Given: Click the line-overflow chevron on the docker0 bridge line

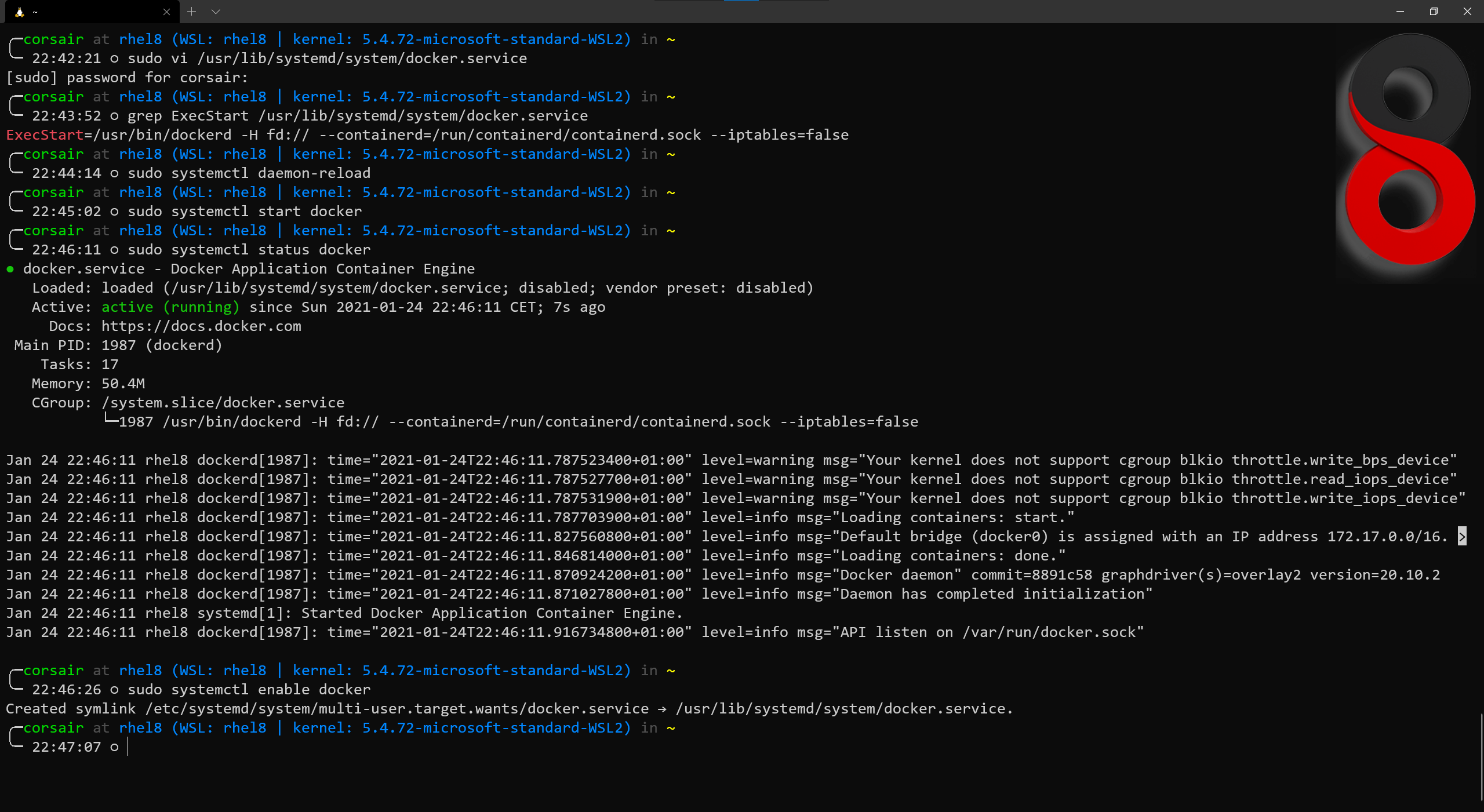Looking at the screenshot, I should 1463,537.
